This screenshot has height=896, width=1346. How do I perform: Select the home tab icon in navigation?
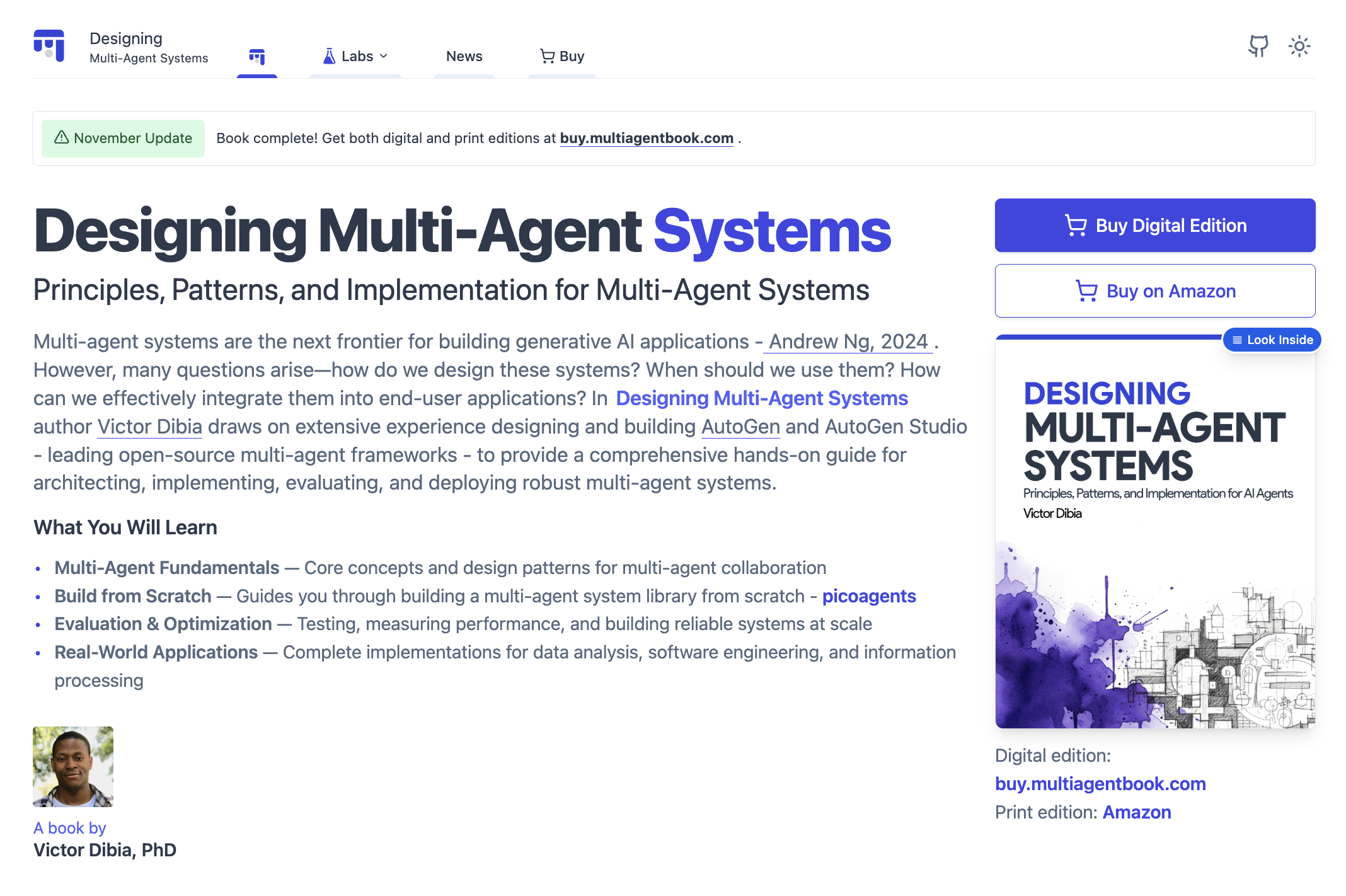[x=257, y=57]
